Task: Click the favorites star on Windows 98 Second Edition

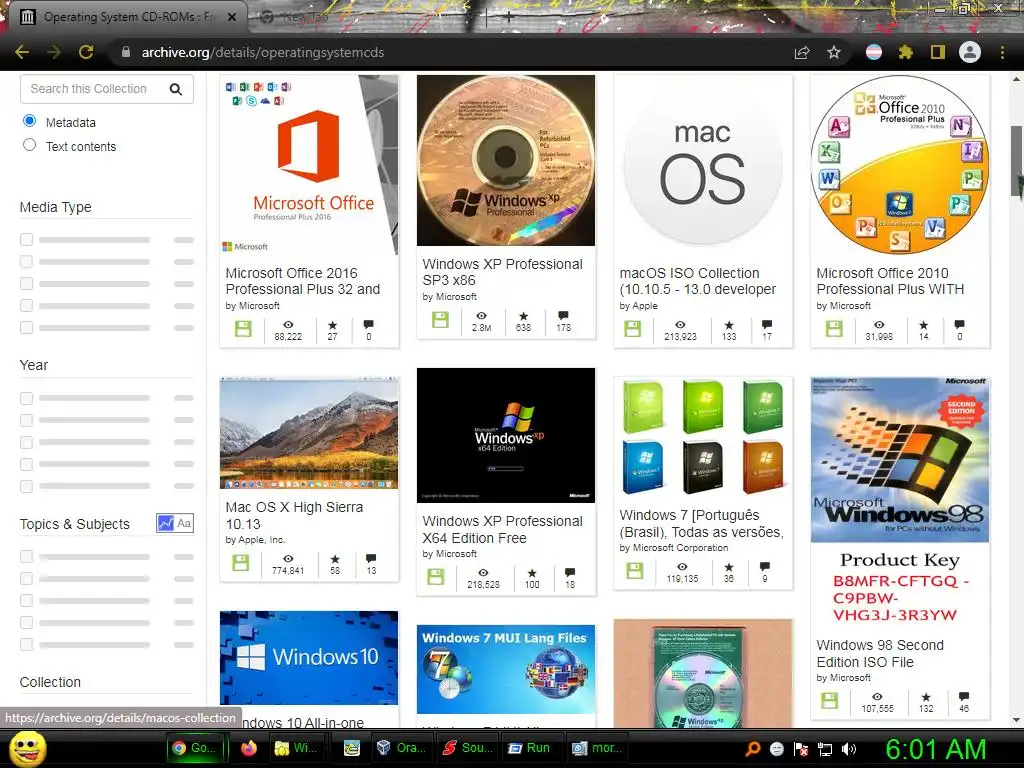Action: (925, 697)
